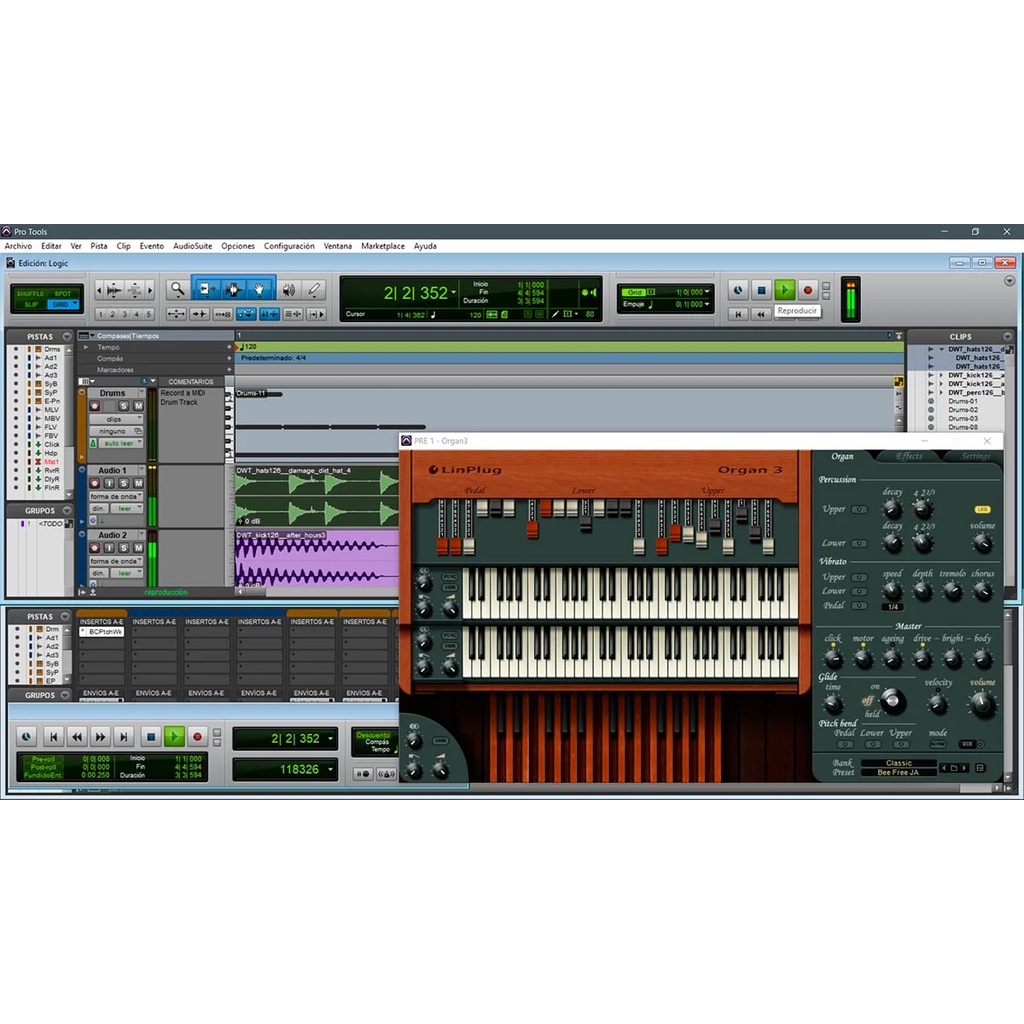Screen dimensions: 1024x1024
Task: Click the top toolbar Play button
Action: 784,290
